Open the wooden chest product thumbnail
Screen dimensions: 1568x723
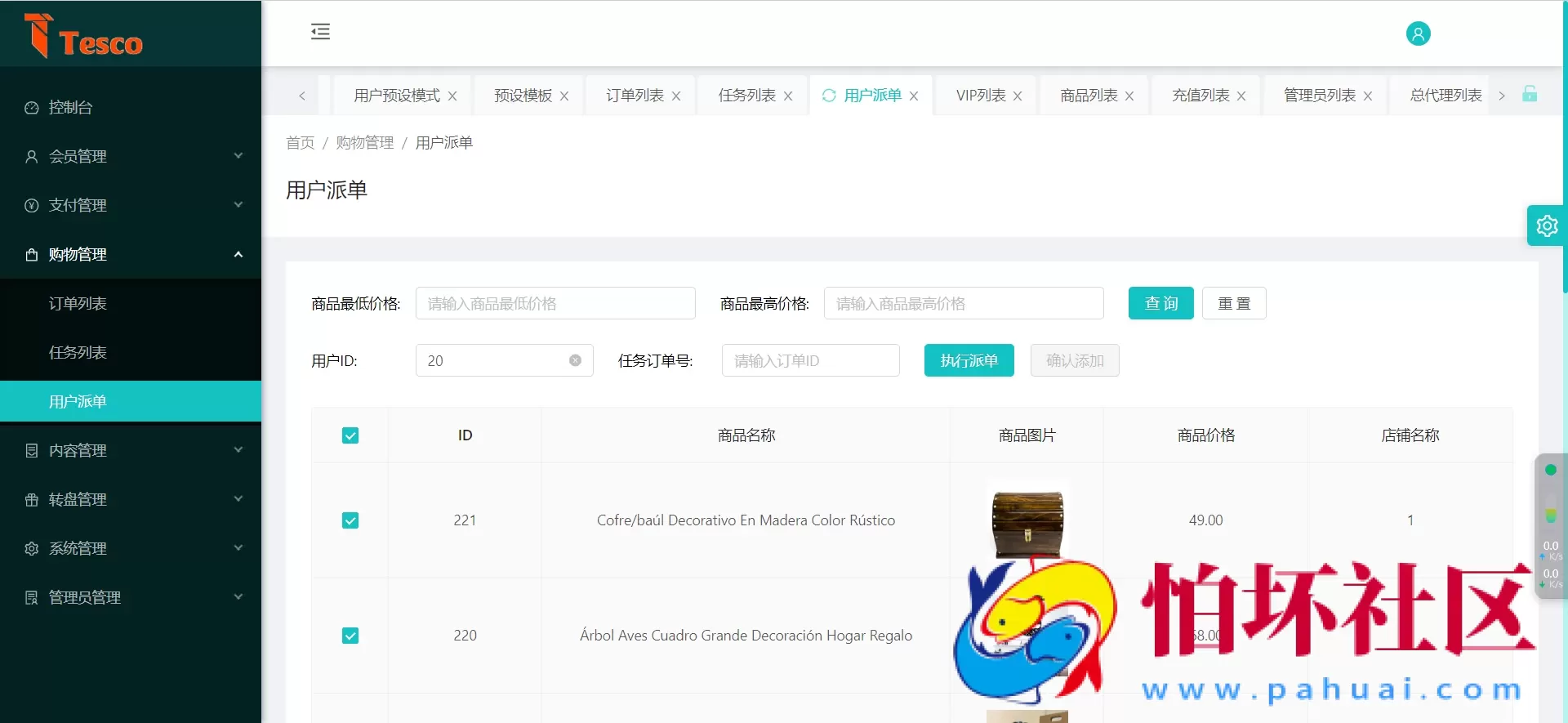coord(1027,521)
